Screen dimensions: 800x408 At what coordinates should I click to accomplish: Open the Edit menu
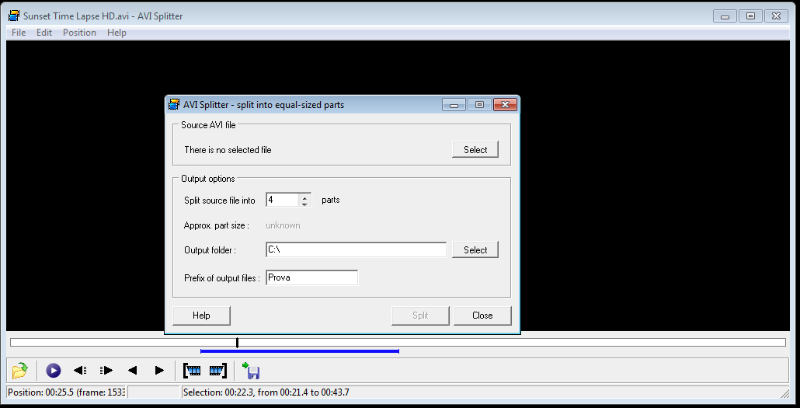[x=44, y=33]
